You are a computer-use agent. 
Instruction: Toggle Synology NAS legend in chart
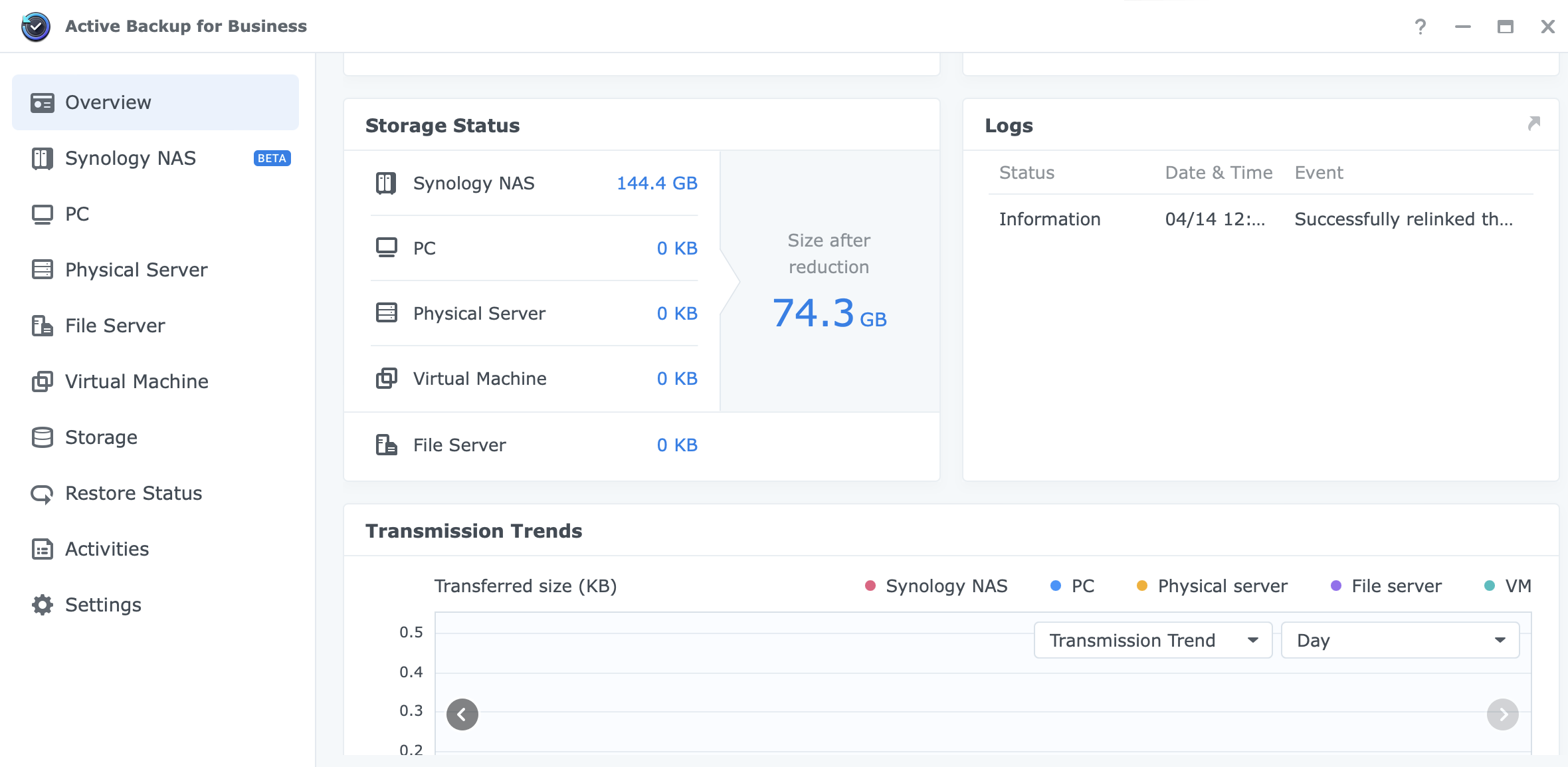point(936,586)
